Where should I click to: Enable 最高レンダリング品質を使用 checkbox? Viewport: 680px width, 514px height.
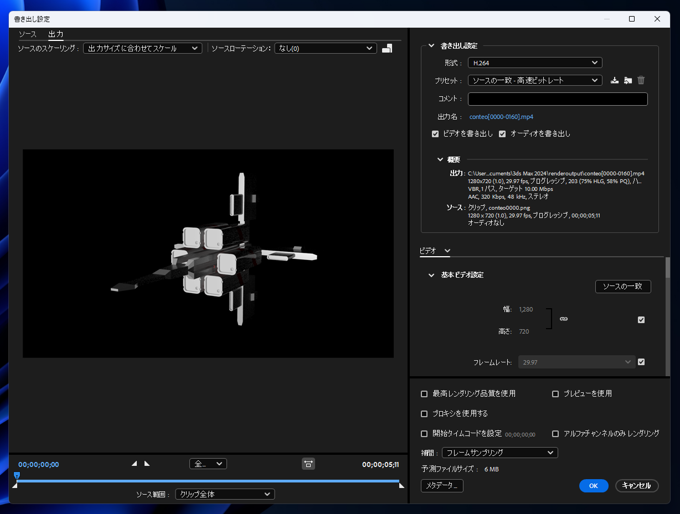point(424,394)
